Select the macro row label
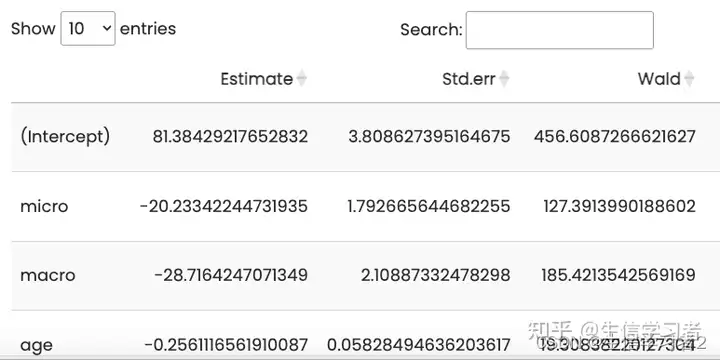 click(48, 275)
